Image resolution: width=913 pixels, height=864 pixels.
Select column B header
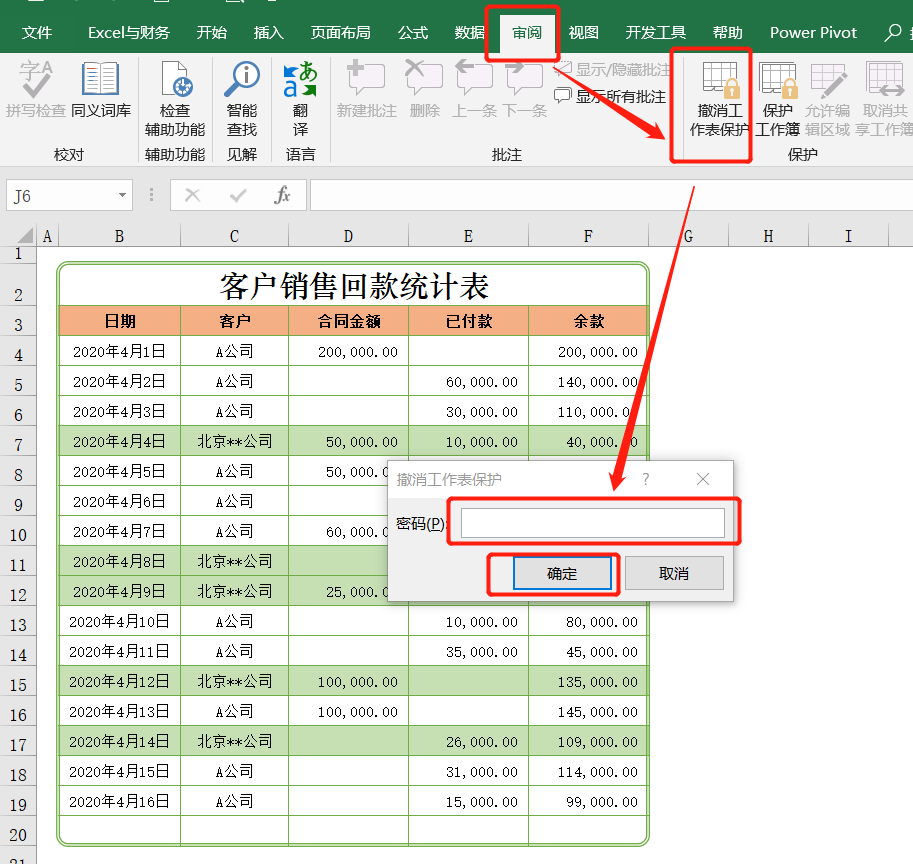pyautogui.click(x=119, y=236)
